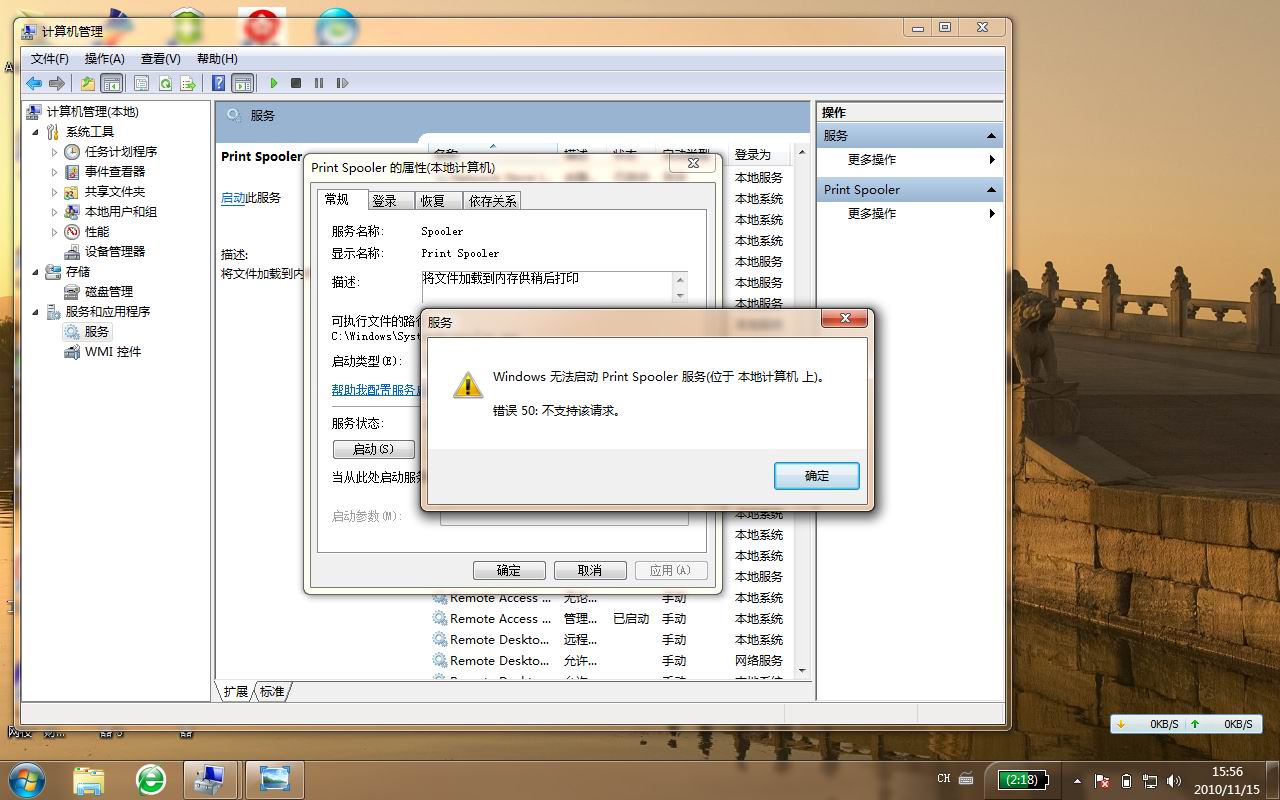
Task: Select 事件查看器 in the console tree
Action: [115, 172]
